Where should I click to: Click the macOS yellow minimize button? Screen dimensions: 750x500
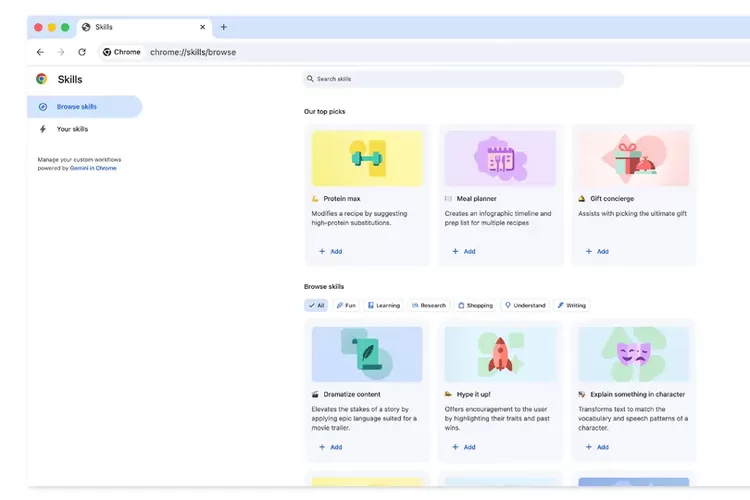pyautogui.click(x=52, y=27)
